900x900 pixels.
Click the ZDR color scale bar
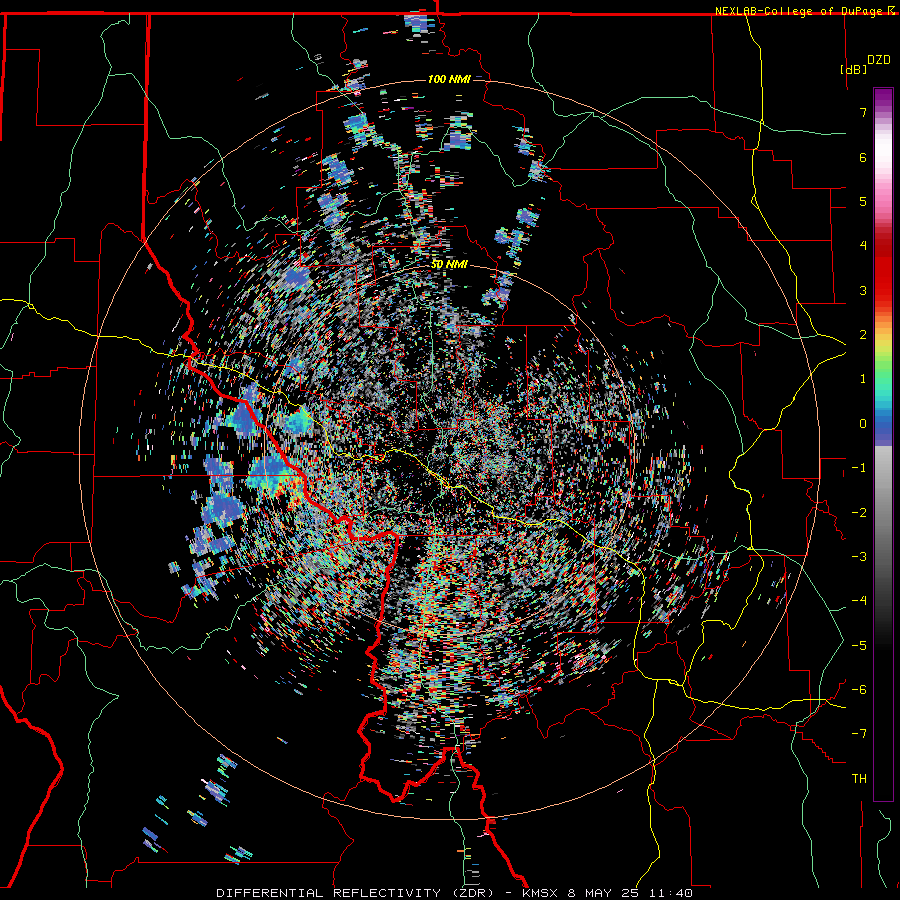pyautogui.click(x=883, y=444)
